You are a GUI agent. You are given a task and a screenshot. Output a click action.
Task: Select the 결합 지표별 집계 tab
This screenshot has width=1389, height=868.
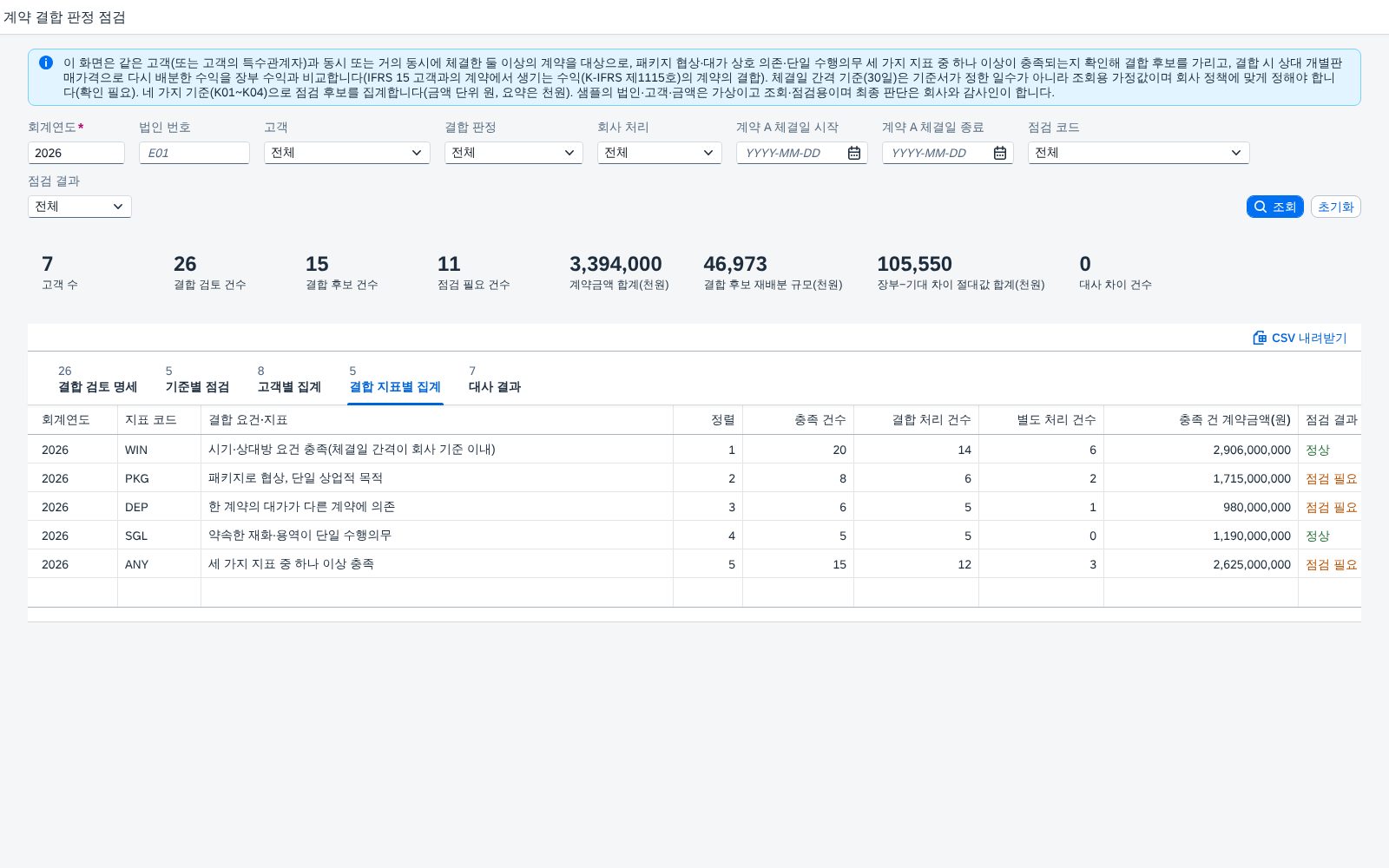[395, 379]
